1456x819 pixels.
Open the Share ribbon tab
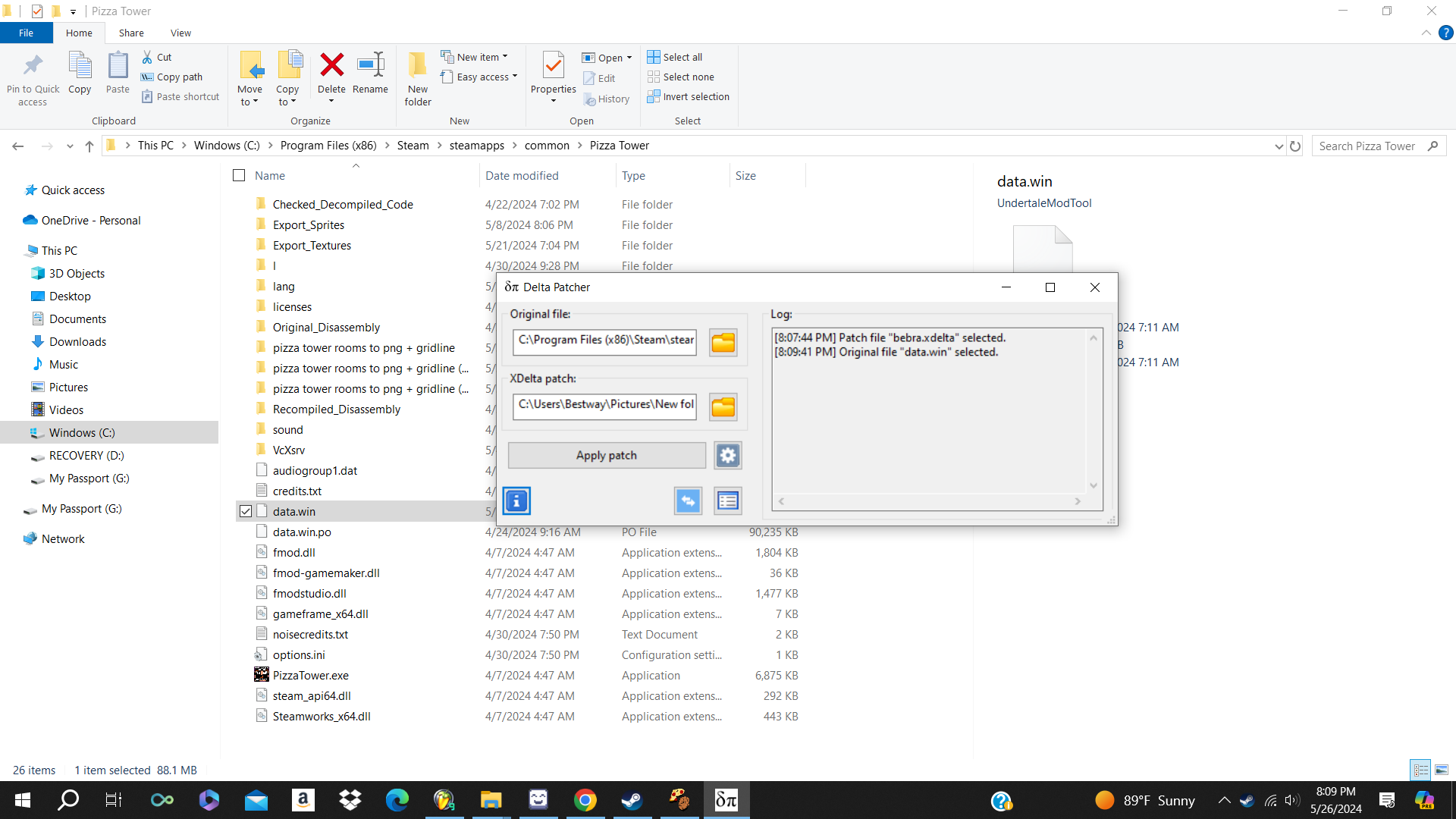[131, 33]
